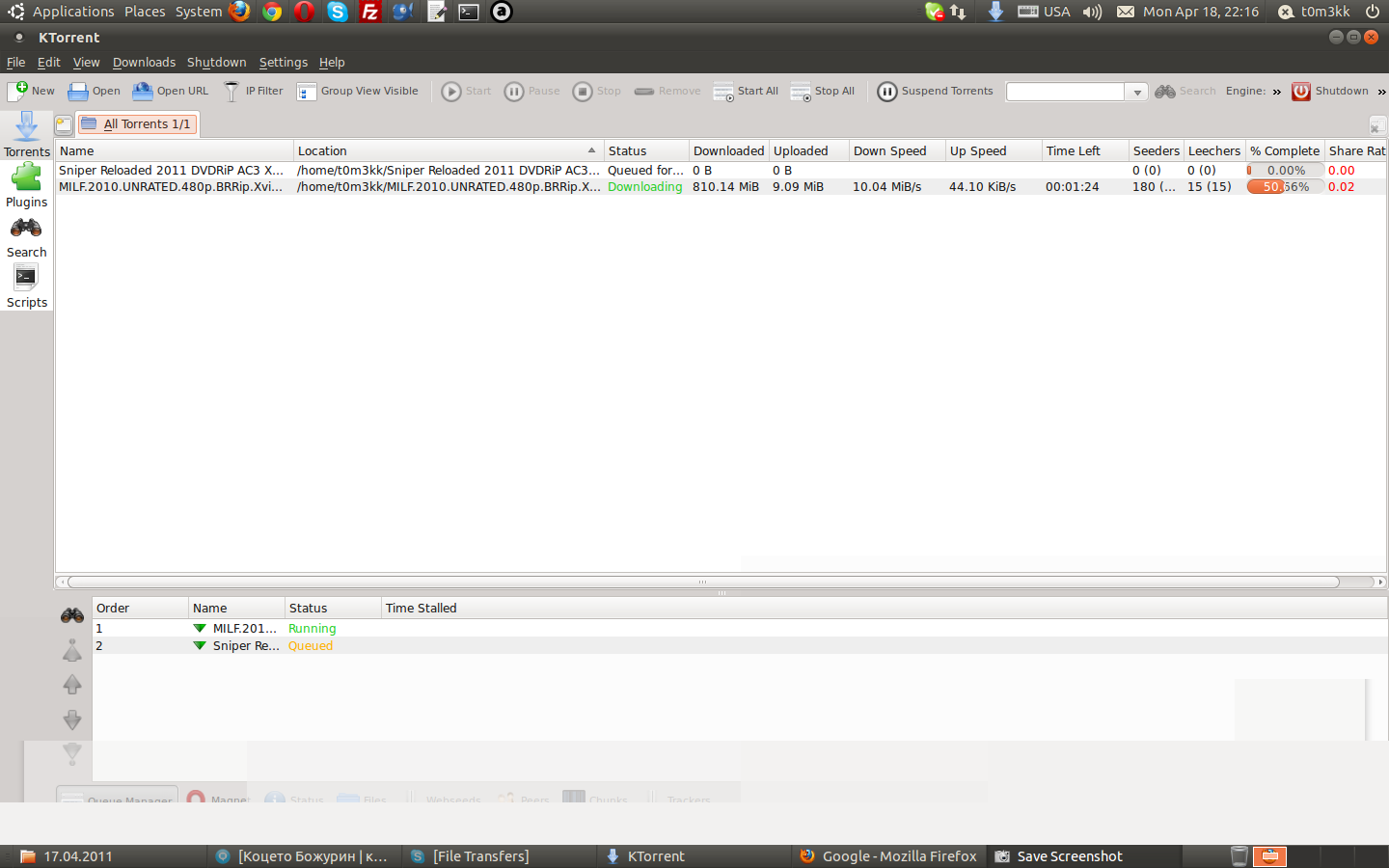Viewport: 1389px width, 868px height.
Task: Open the Scripts sidebar panel
Action: (x=26, y=286)
